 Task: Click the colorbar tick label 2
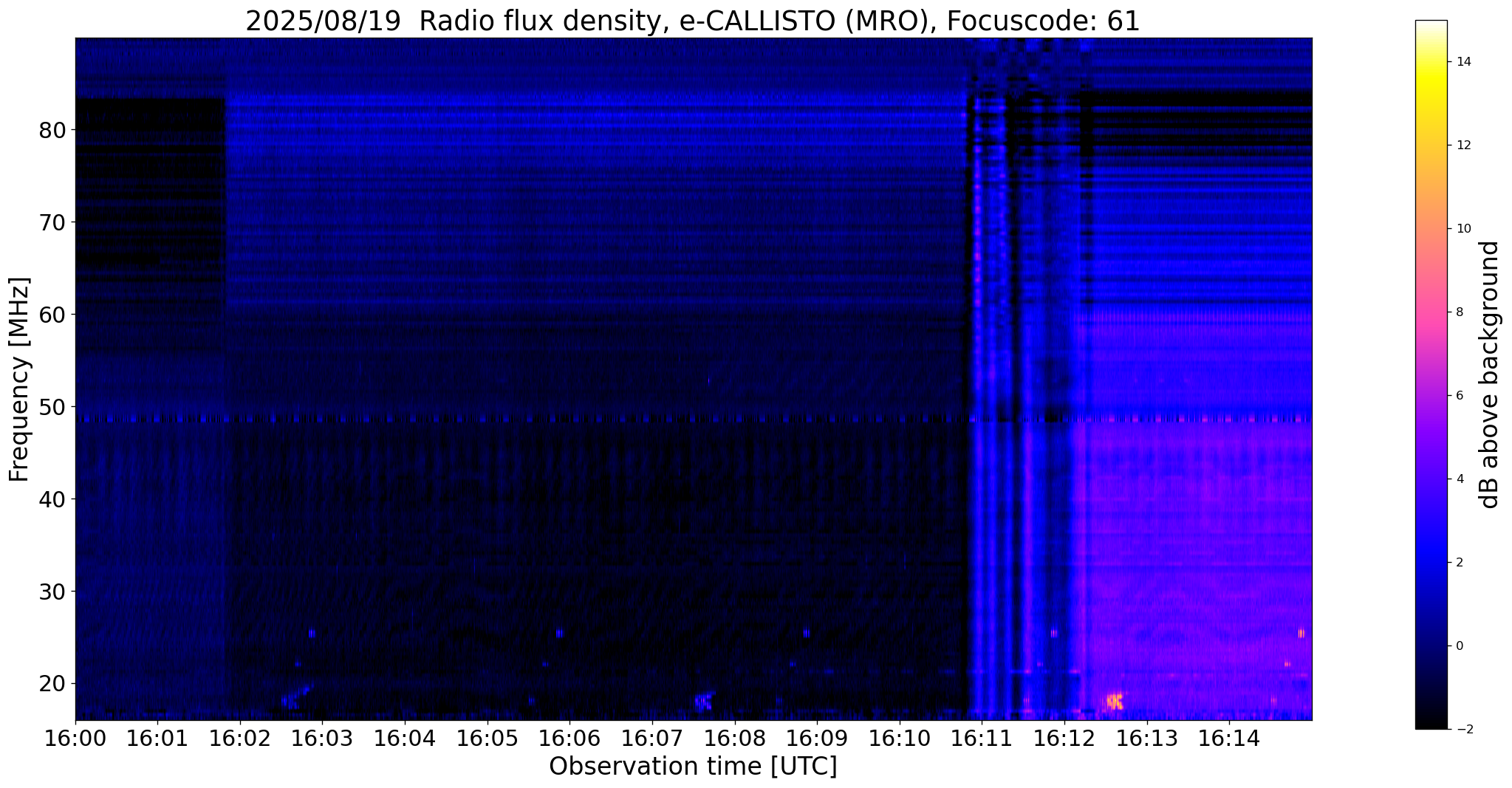click(1458, 563)
